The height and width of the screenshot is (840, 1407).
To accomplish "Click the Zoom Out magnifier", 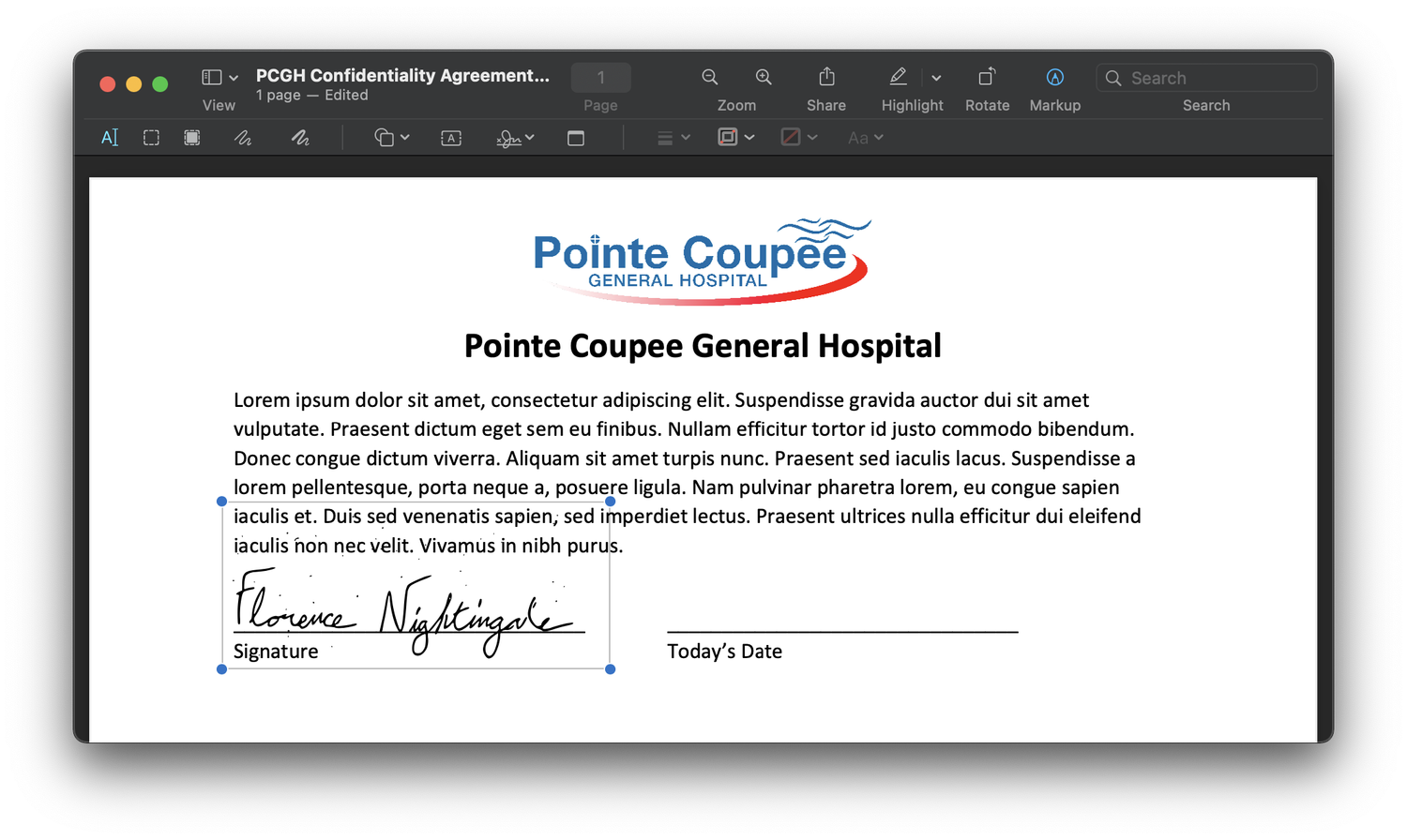I will (x=710, y=77).
